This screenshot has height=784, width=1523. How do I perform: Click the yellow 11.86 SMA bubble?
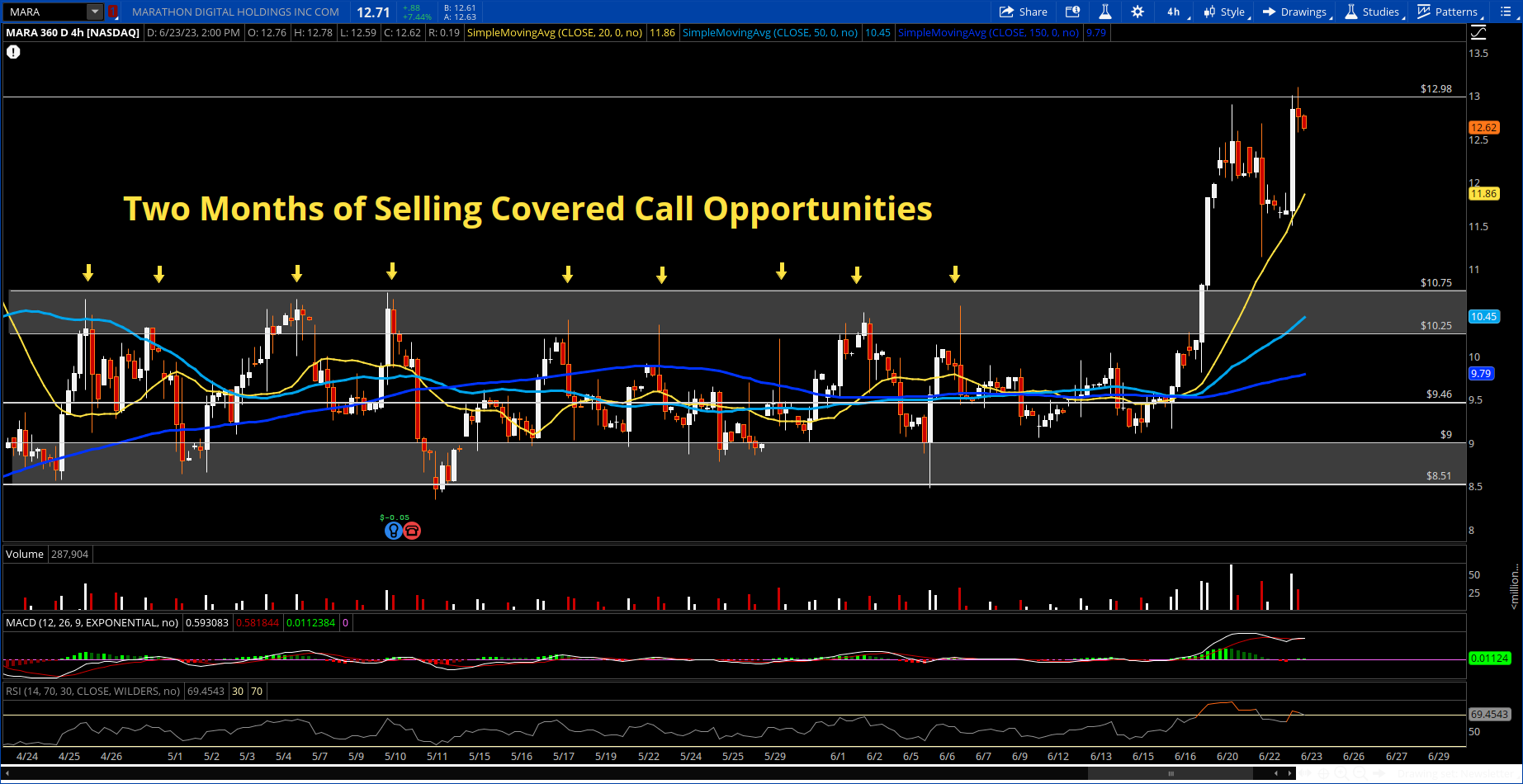pos(1484,194)
